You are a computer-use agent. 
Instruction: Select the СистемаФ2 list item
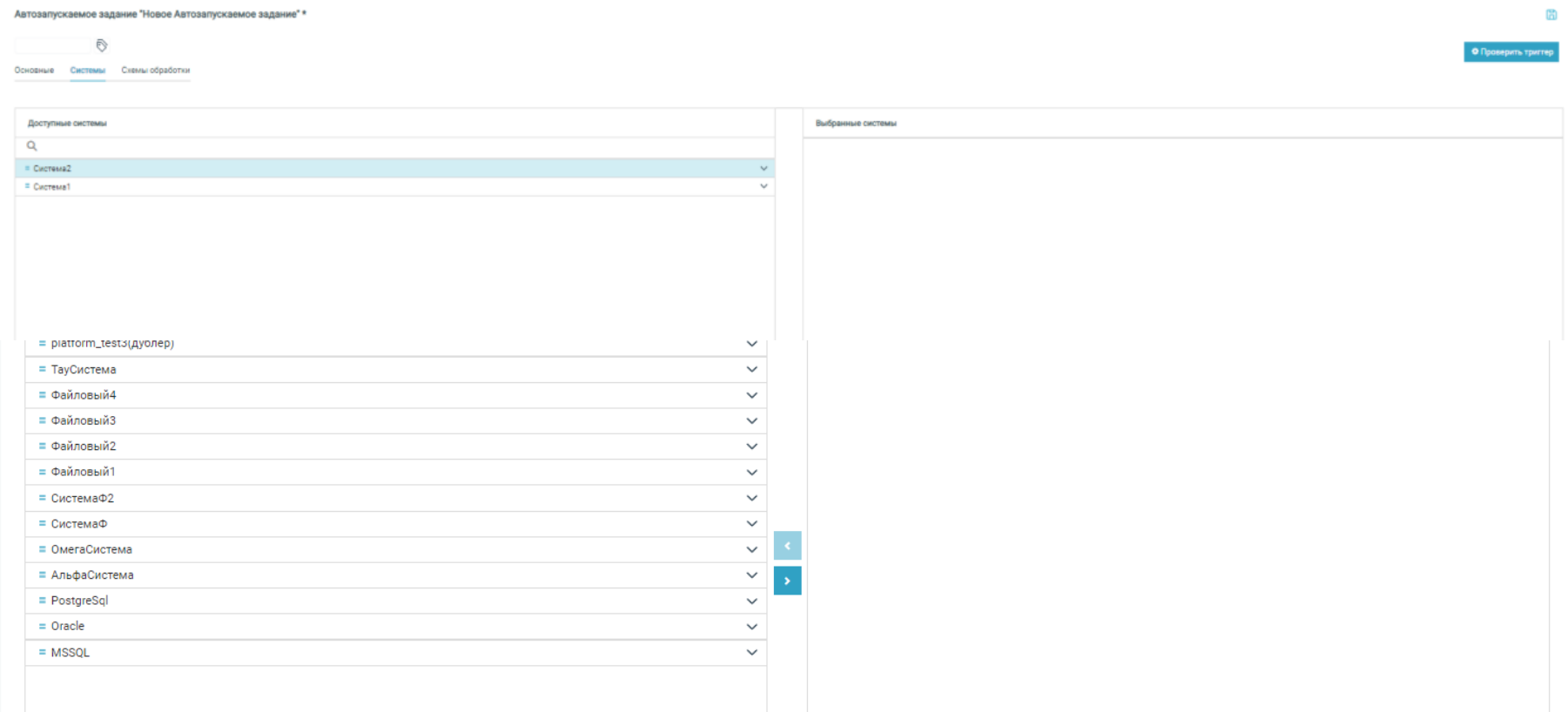83,498
